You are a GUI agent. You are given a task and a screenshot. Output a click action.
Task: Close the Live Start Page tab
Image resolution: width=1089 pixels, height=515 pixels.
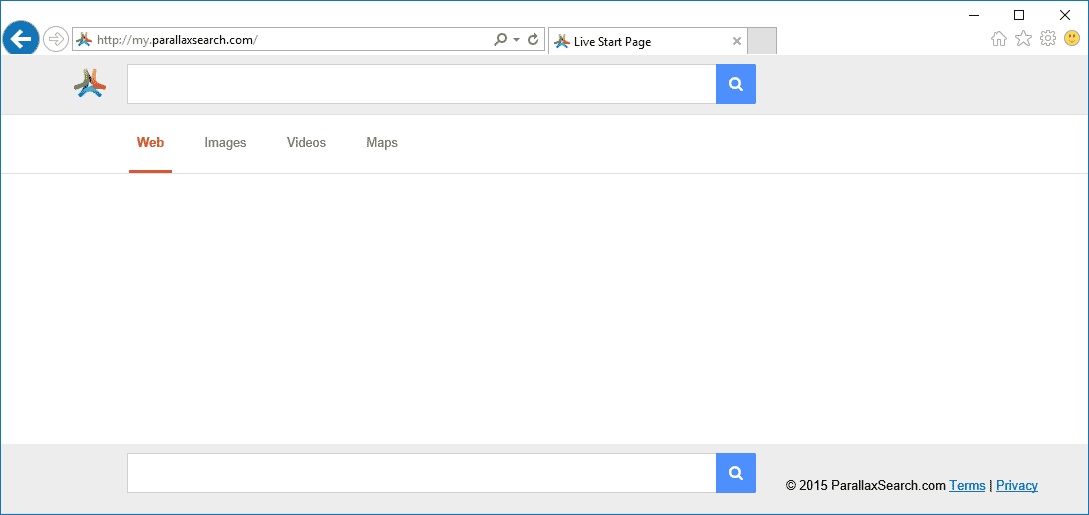coord(737,41)
